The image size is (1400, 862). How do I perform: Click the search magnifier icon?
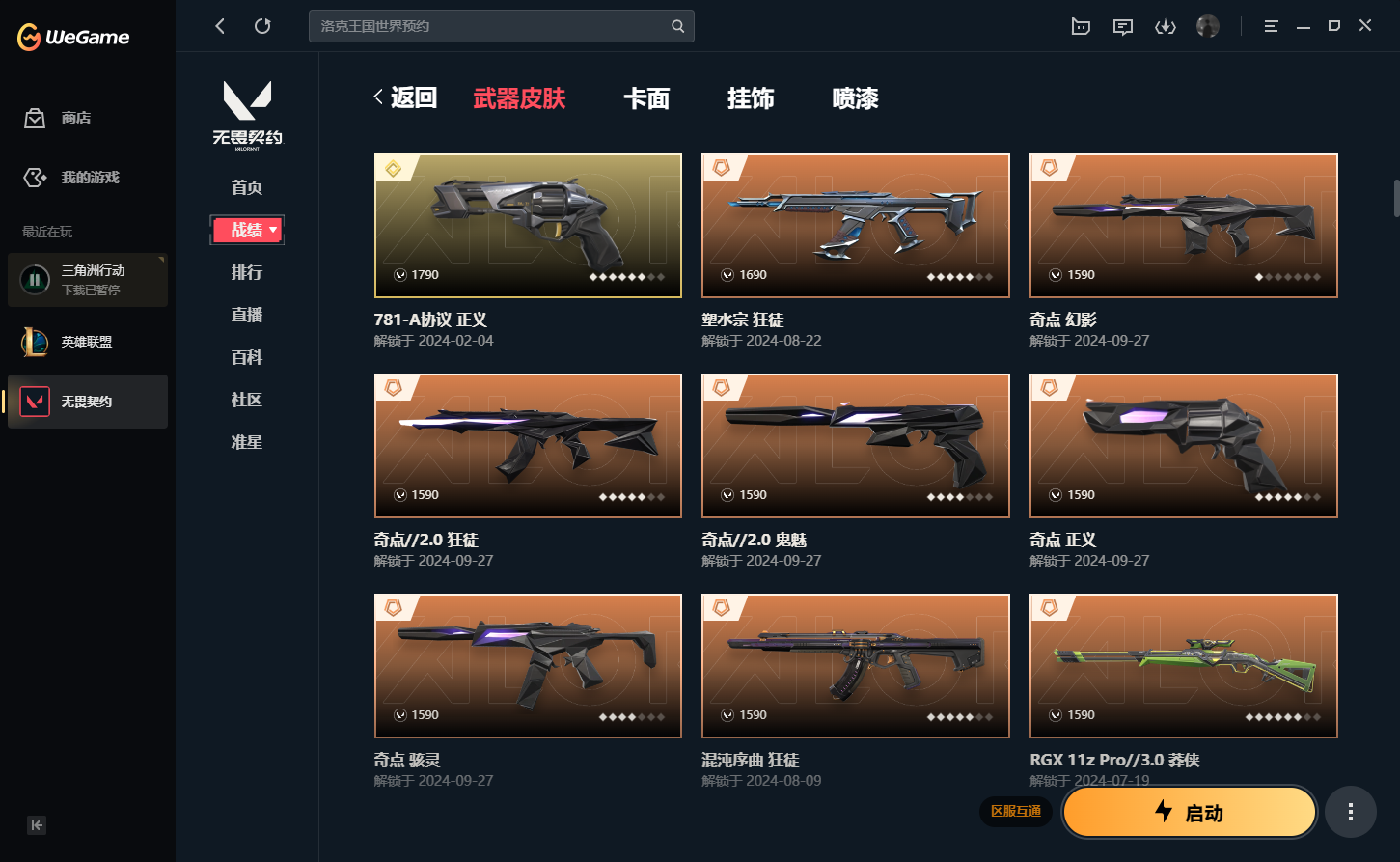click(678, 26)
